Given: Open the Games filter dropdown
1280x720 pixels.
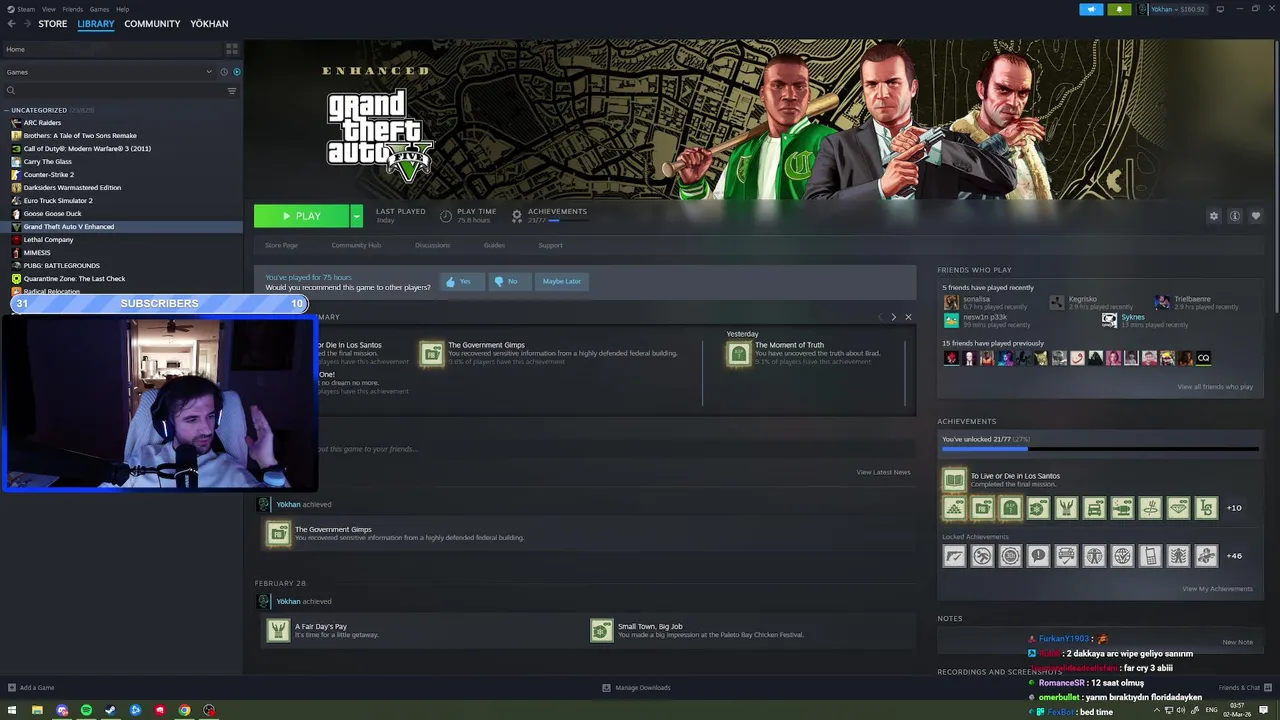Looking at the screenshot, I should point(108,72).
